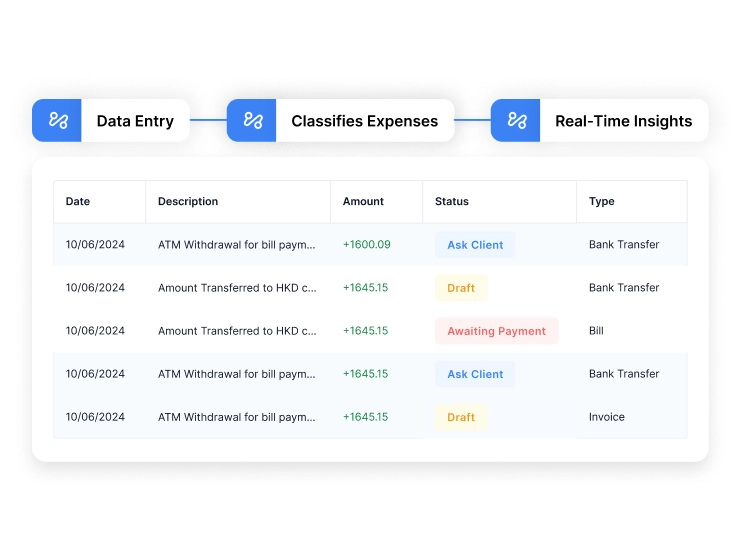Open description in the Awaiting Payment row
The image size is (740, 560).
[237, 331]
